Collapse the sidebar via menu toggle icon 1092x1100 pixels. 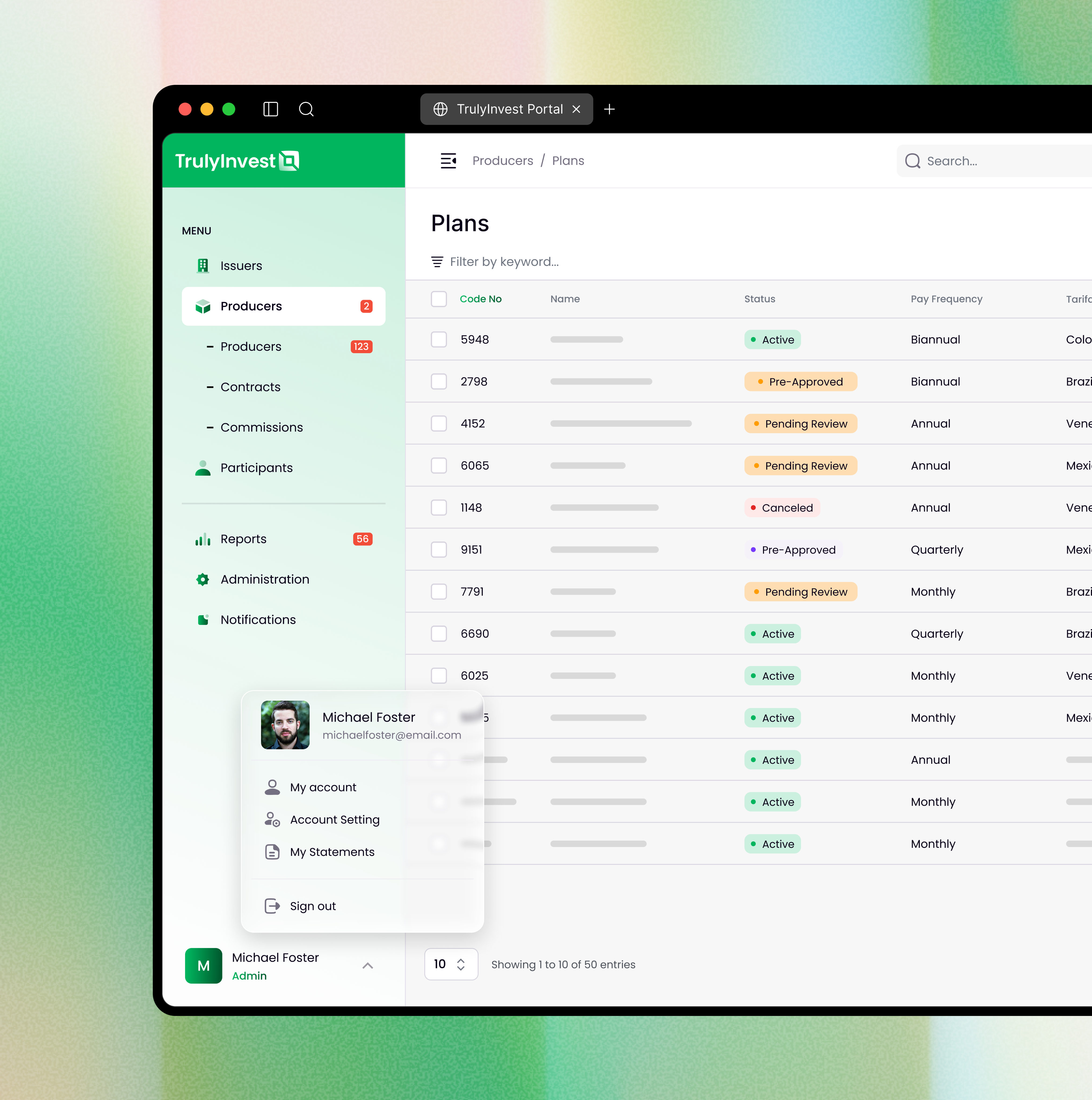click(x=448, y=161)
